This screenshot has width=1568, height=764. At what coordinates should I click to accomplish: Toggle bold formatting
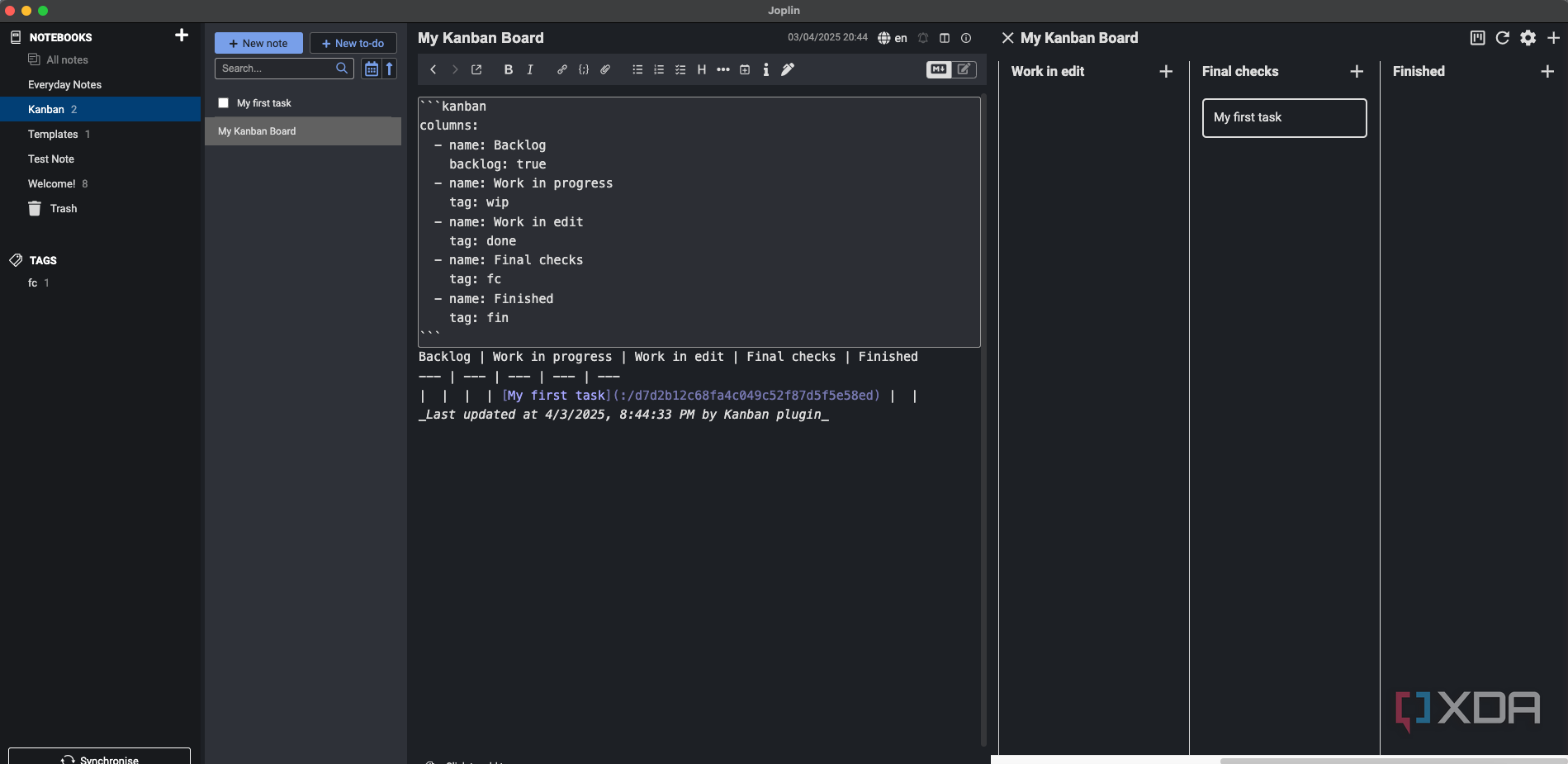click(509, 70)
